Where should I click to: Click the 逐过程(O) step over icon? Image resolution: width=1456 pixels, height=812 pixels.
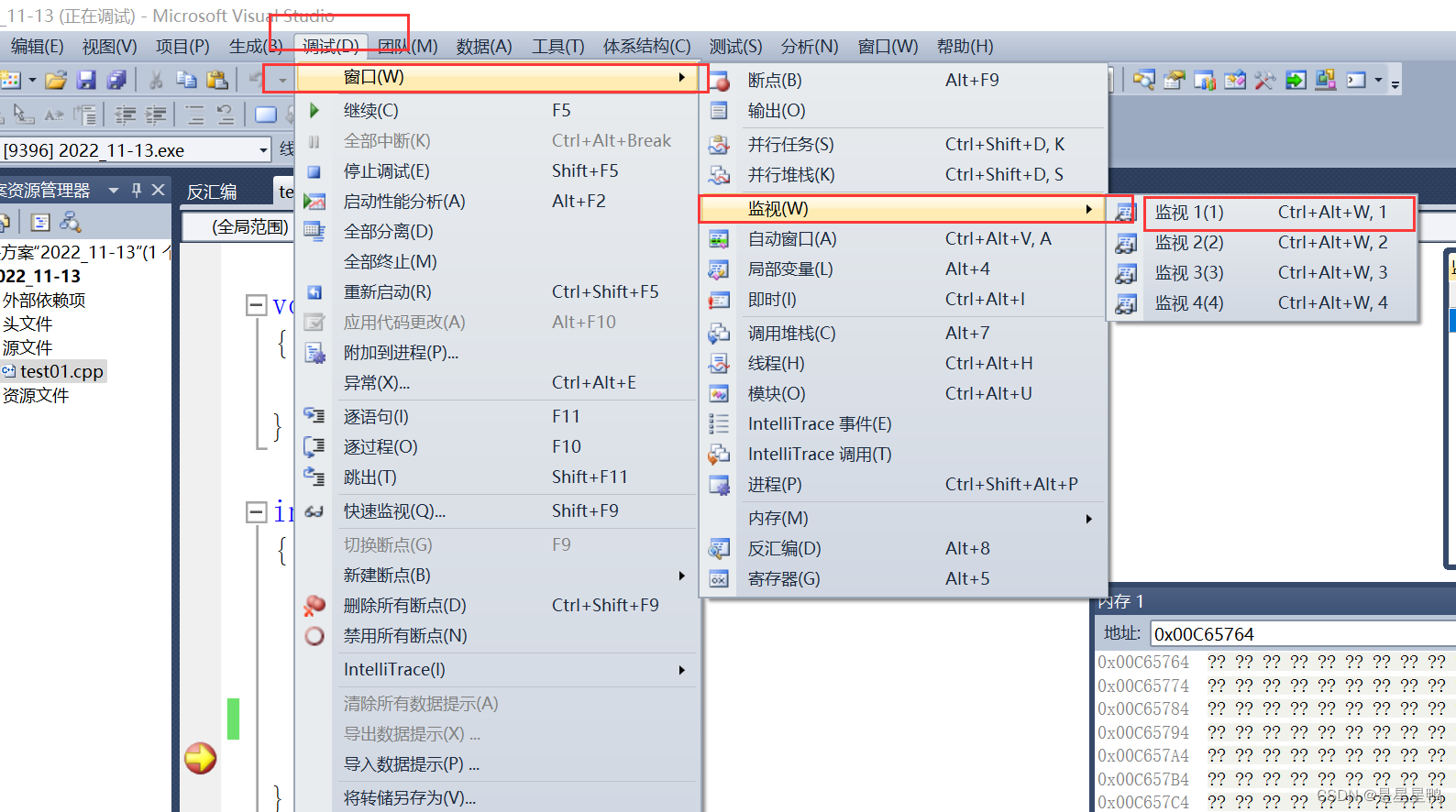point(314,447)
